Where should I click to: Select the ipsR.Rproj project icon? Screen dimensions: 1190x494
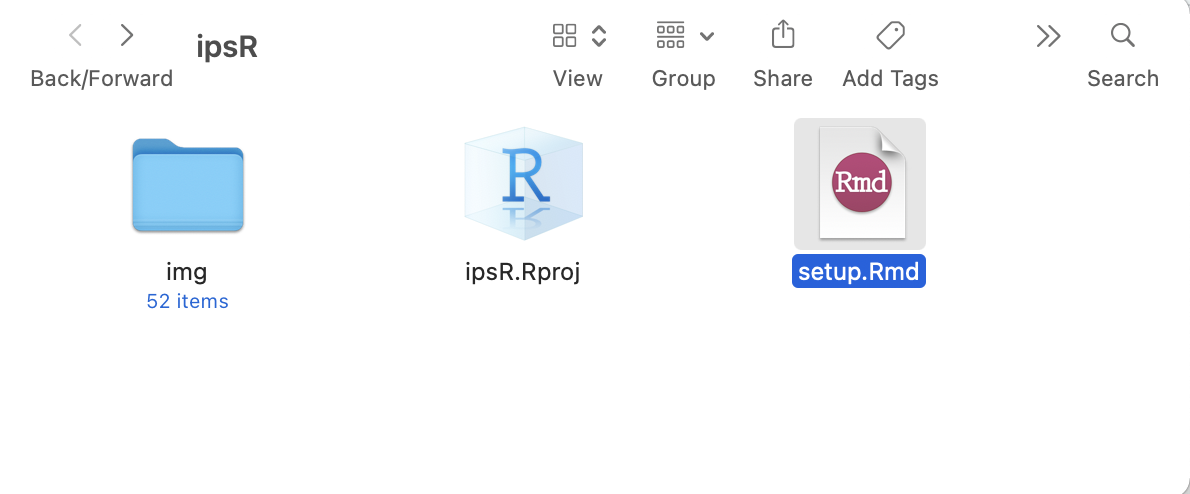(x=523, y=185)
